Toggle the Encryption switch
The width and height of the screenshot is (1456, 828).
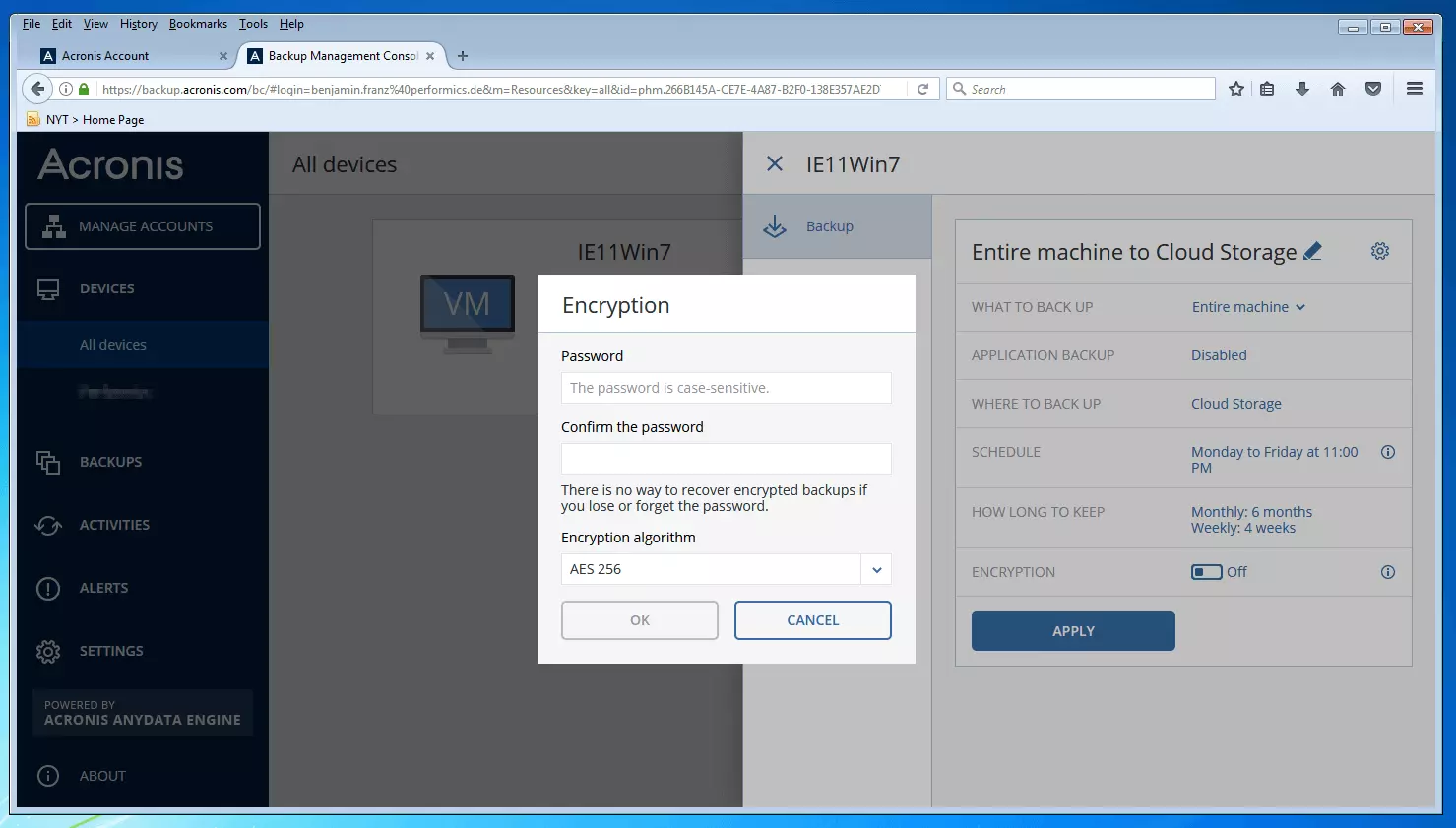coord(1207,572)
